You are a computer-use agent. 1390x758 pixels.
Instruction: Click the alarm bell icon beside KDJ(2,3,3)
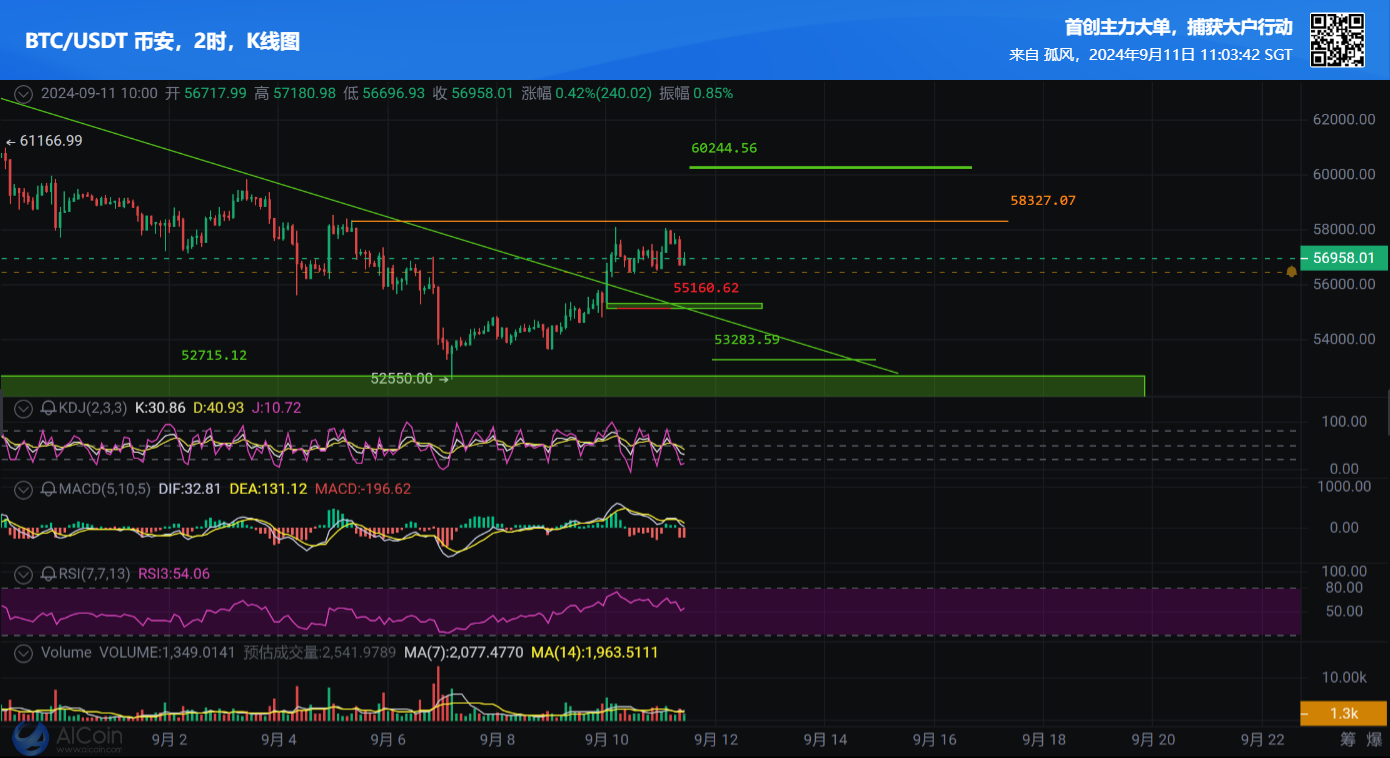(46, 408)
